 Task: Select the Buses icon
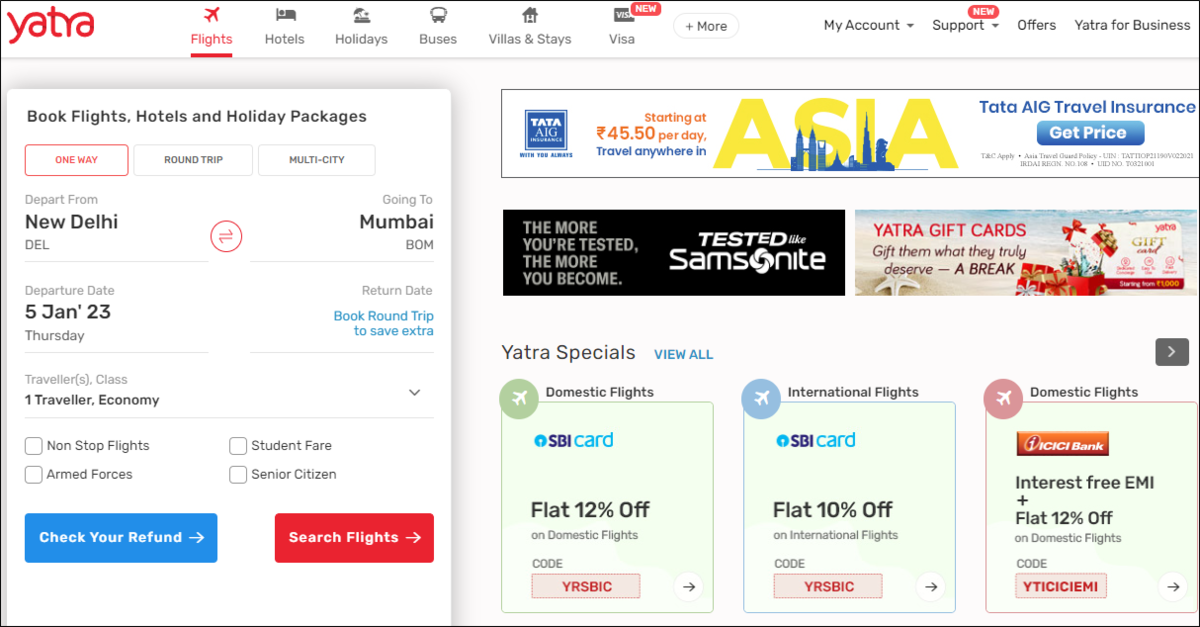click(438, 15)
